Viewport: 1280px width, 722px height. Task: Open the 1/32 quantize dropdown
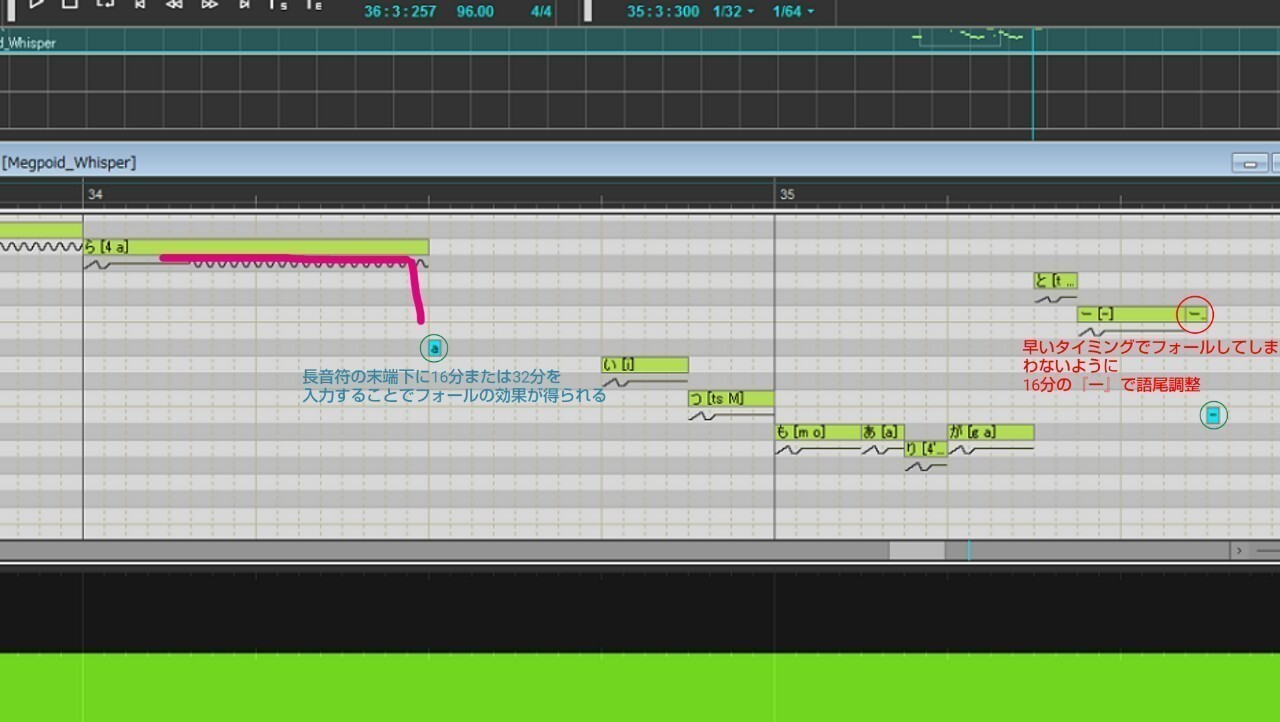[x=737, y=11]
